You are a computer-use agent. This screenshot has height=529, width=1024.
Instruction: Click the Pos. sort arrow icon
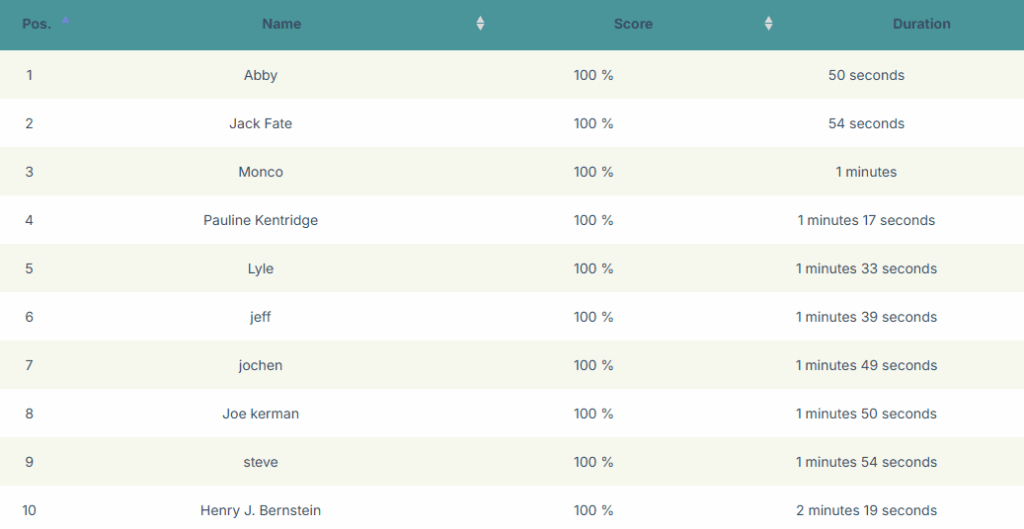[65, 20]
